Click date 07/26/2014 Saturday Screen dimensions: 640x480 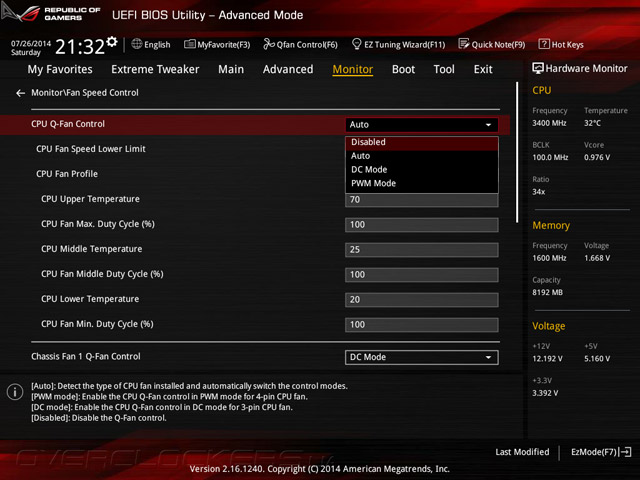[x=31, y=48]
